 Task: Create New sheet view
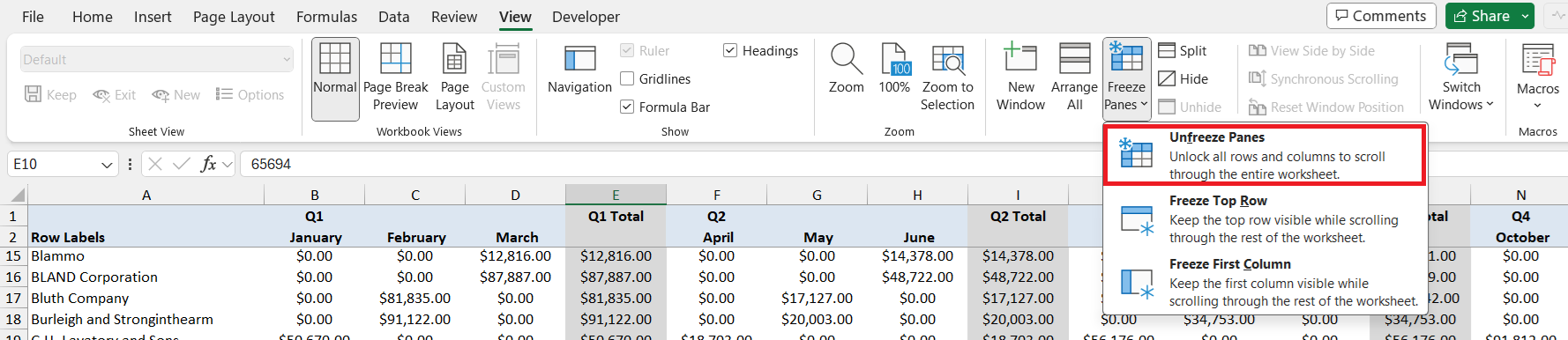[x=175, y=95]
